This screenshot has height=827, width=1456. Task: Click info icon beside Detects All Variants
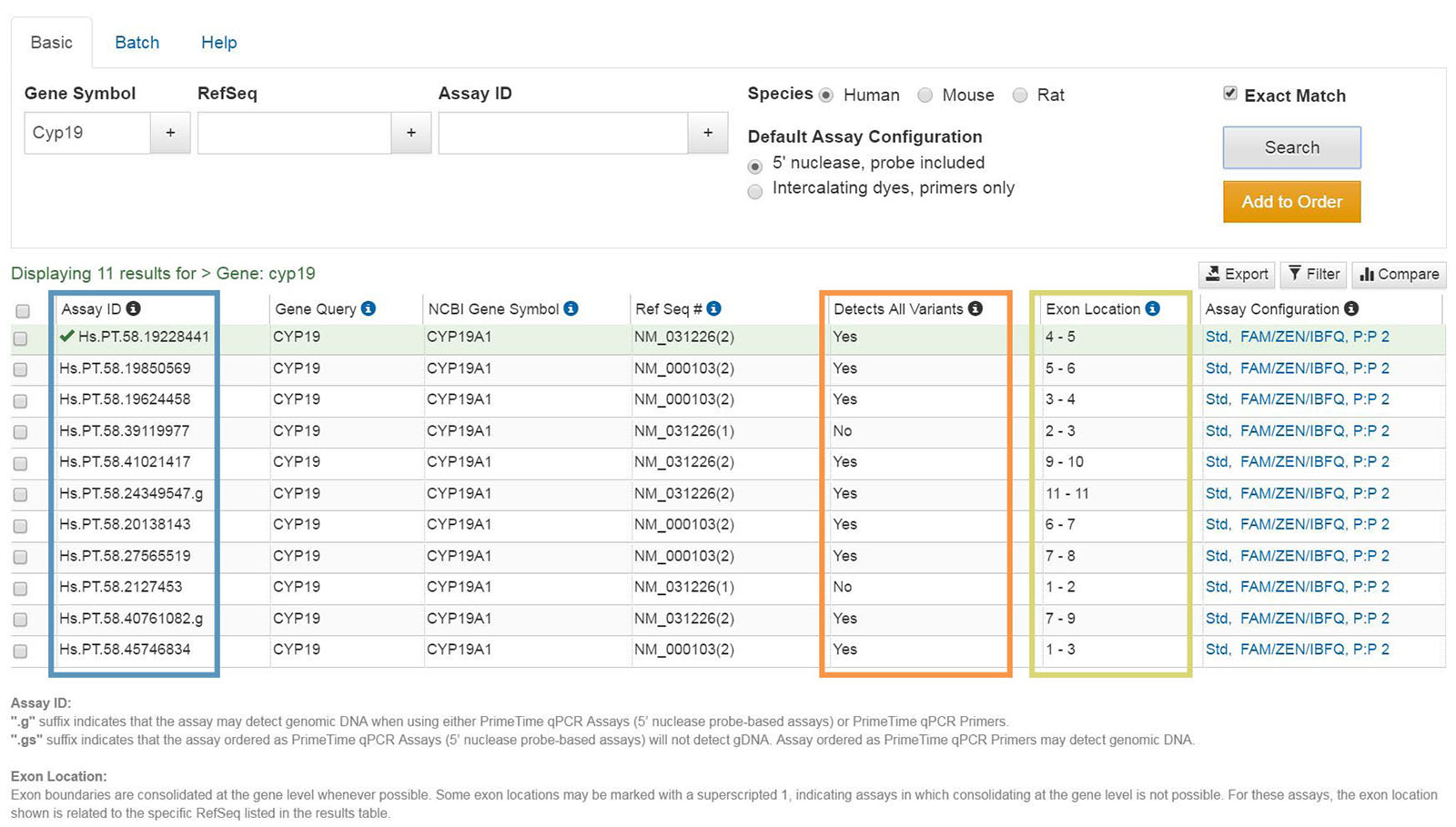pyautogui.click(x=976, y=308)
